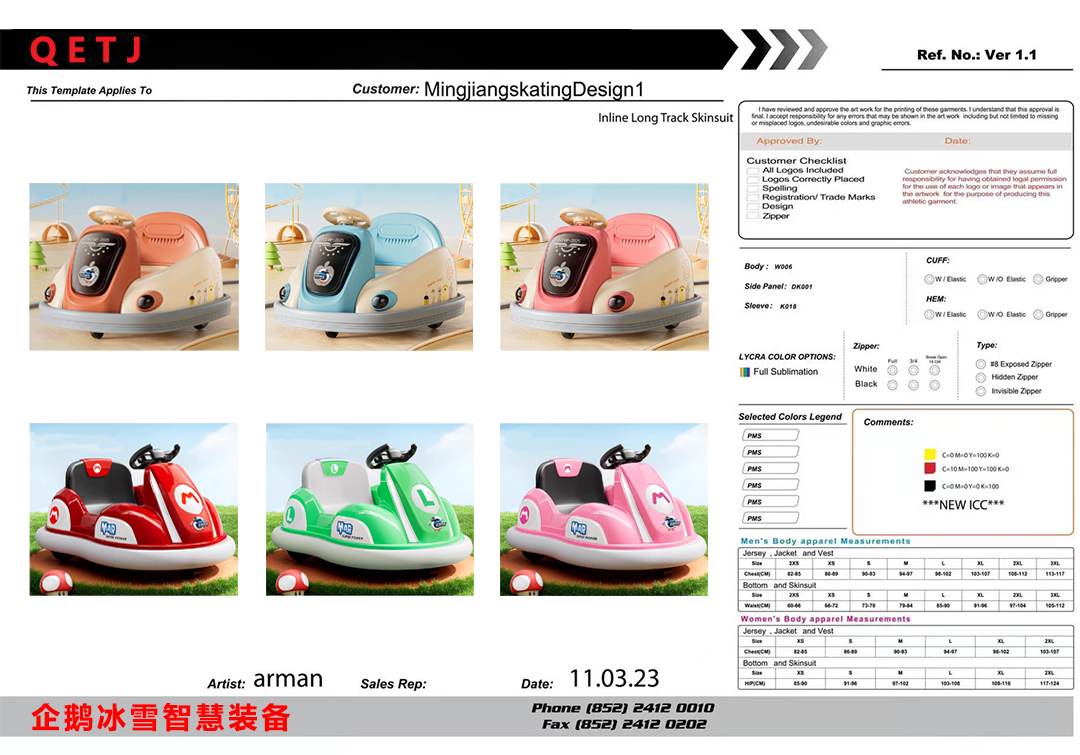Click customer name MingjiangskatingDesign1
This screenshot has width=1080, height=755.
(534, 90)
